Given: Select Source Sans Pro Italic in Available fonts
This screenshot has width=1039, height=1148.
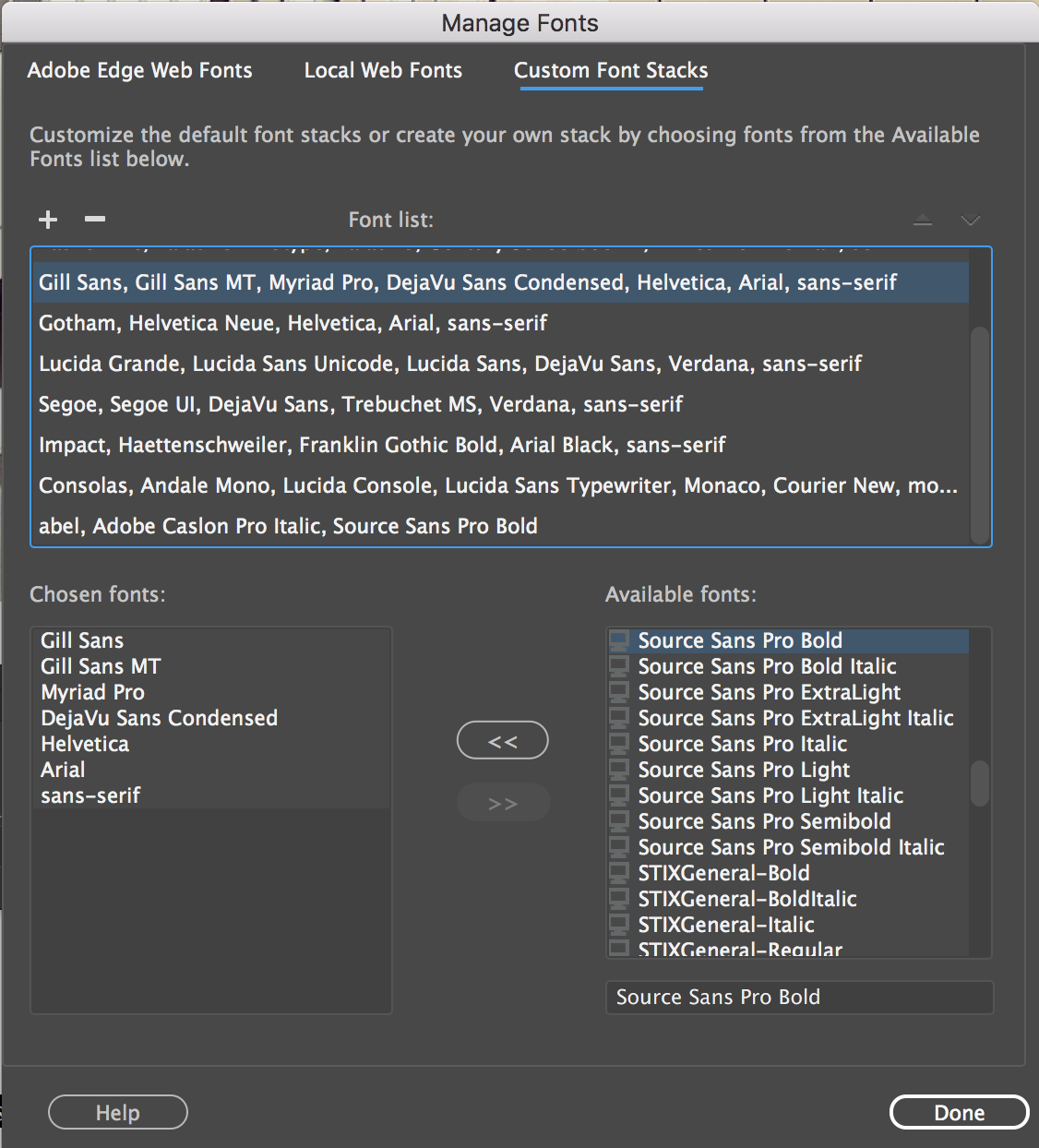Looking at the screenshot, I should 743,743.
